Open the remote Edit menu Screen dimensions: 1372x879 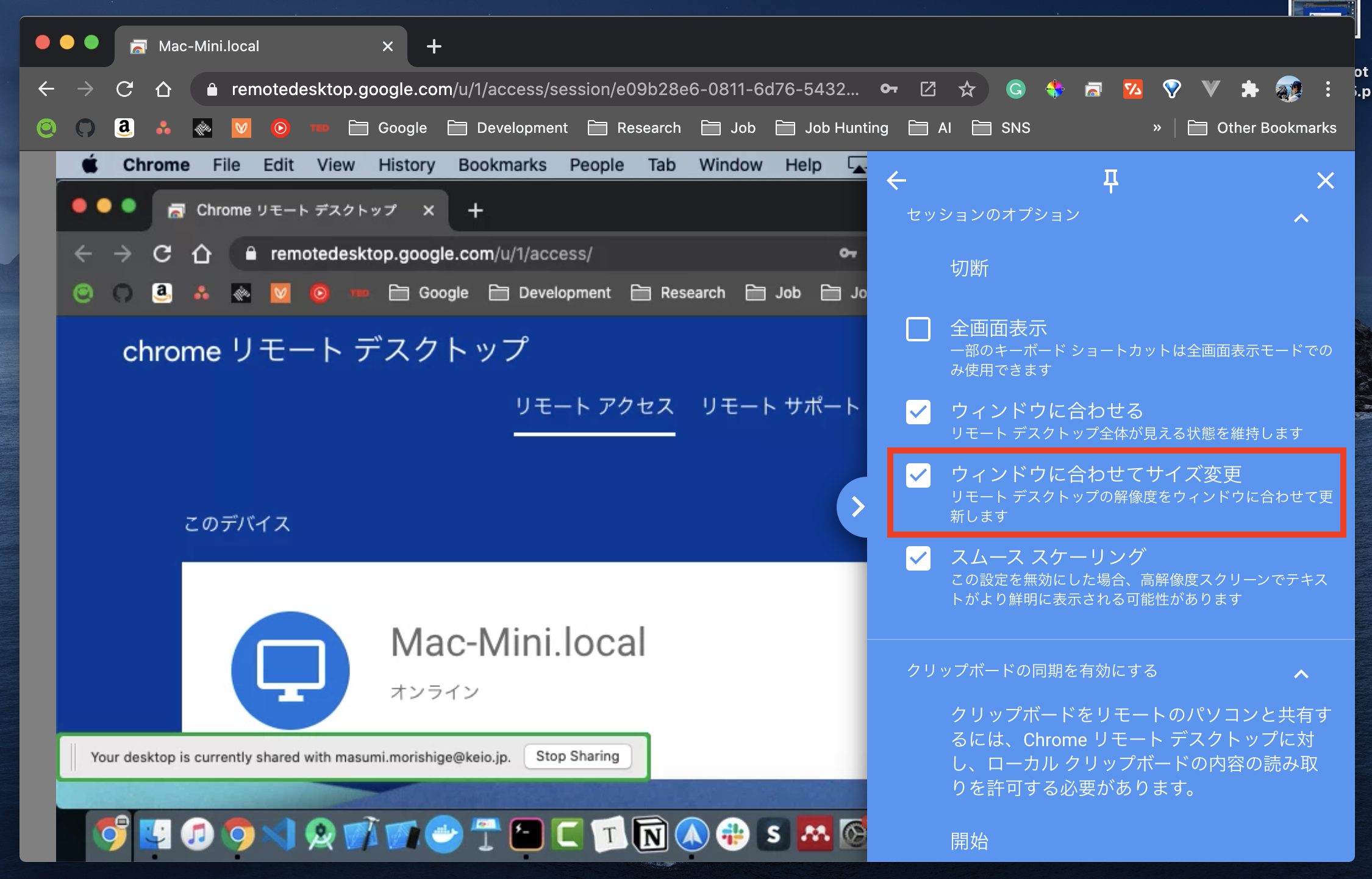point(279,165)
